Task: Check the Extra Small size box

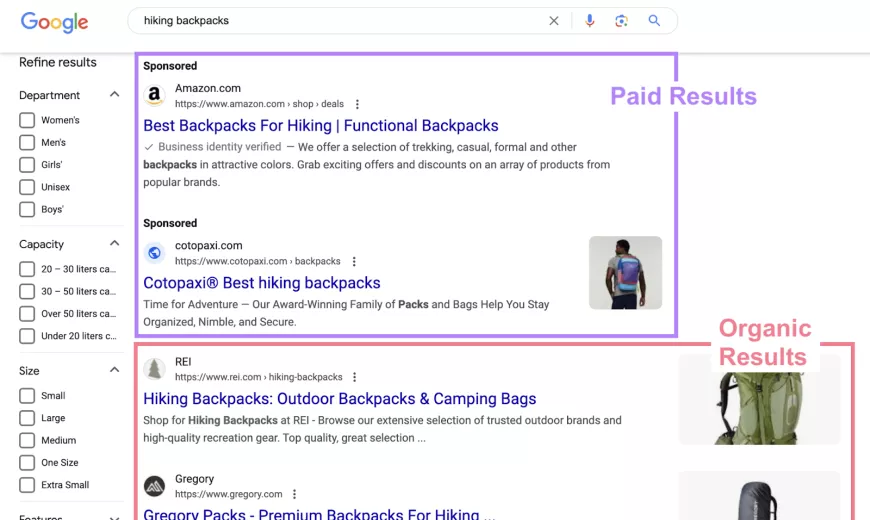Action: tap(27, 484)
